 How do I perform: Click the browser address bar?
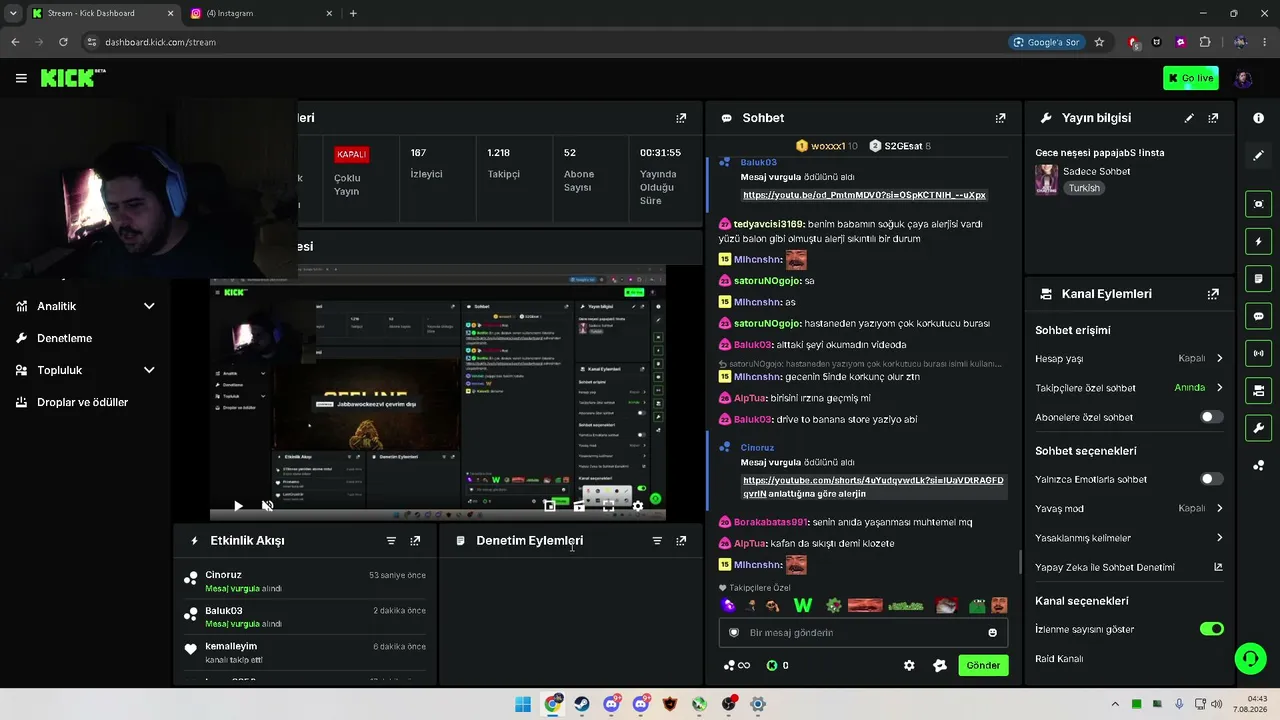540,42
